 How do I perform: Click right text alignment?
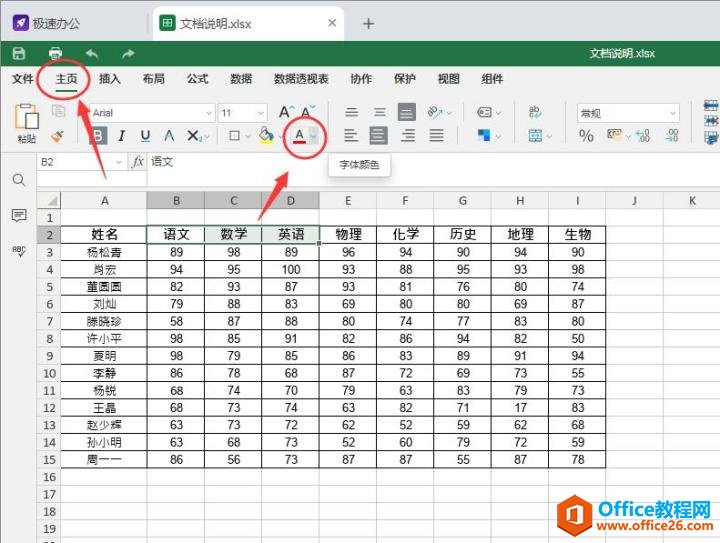(408, 136)
